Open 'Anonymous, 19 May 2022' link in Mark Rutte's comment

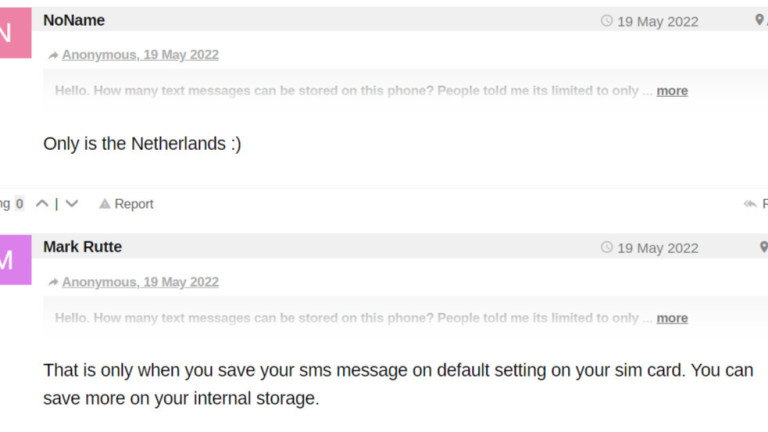140,282
